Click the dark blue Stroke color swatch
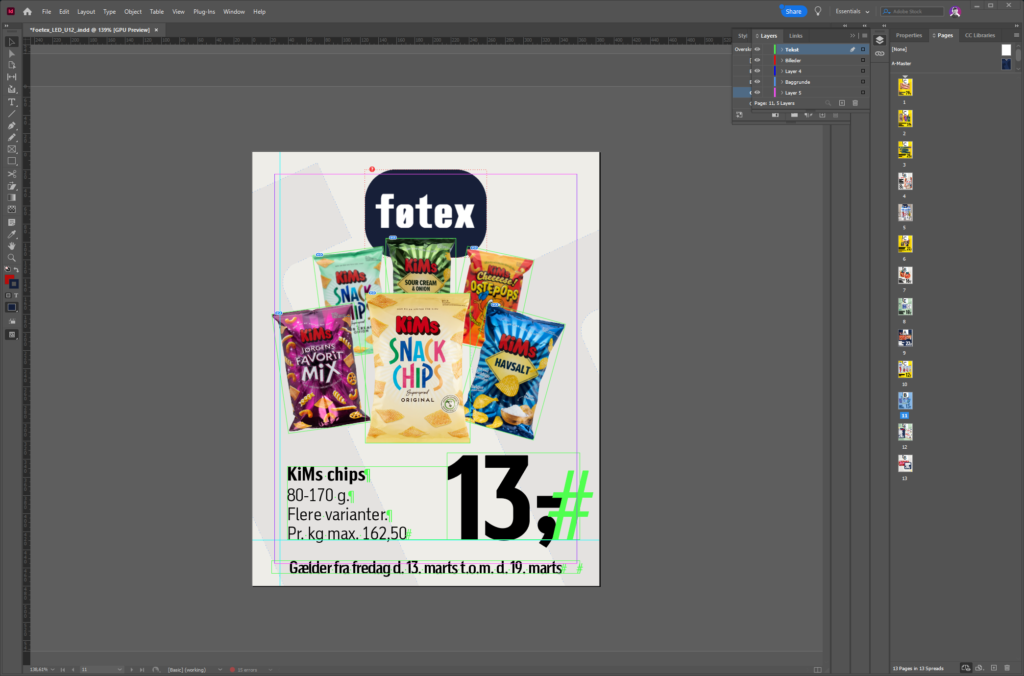Viewport: 1024px width, 676px height. point(14,284)
